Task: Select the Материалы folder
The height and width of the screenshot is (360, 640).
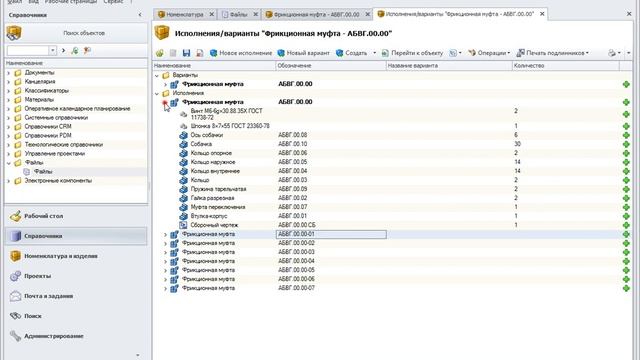Action: pyautogui.click(x=39, y=100)
